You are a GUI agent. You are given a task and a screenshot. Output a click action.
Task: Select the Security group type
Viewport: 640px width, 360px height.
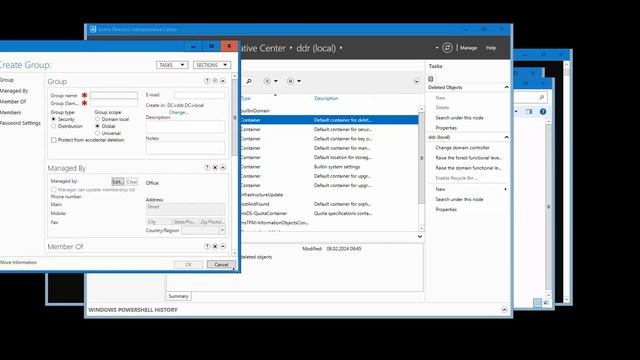(x=53, y=119)
